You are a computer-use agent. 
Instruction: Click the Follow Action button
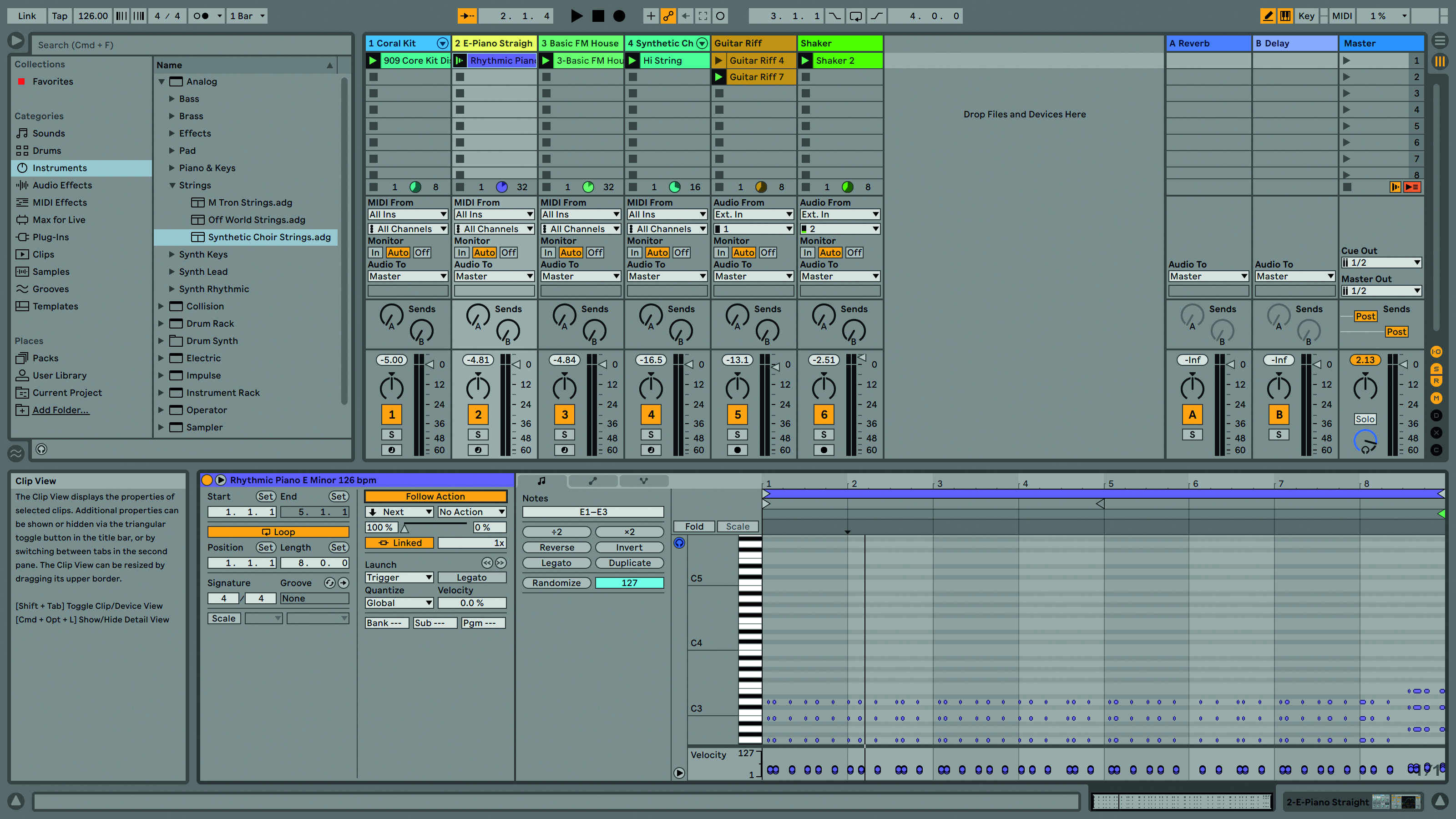435,496
